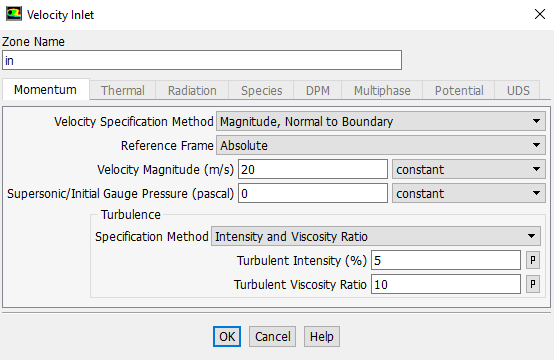554x360 pixels.
Task: Click the Velocity Magnitude input field
Action: click(313, 170)
